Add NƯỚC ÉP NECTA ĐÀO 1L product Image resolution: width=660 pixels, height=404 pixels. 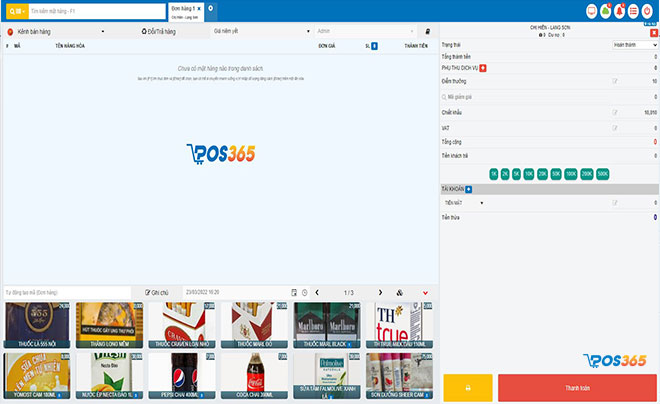point(109,376)
